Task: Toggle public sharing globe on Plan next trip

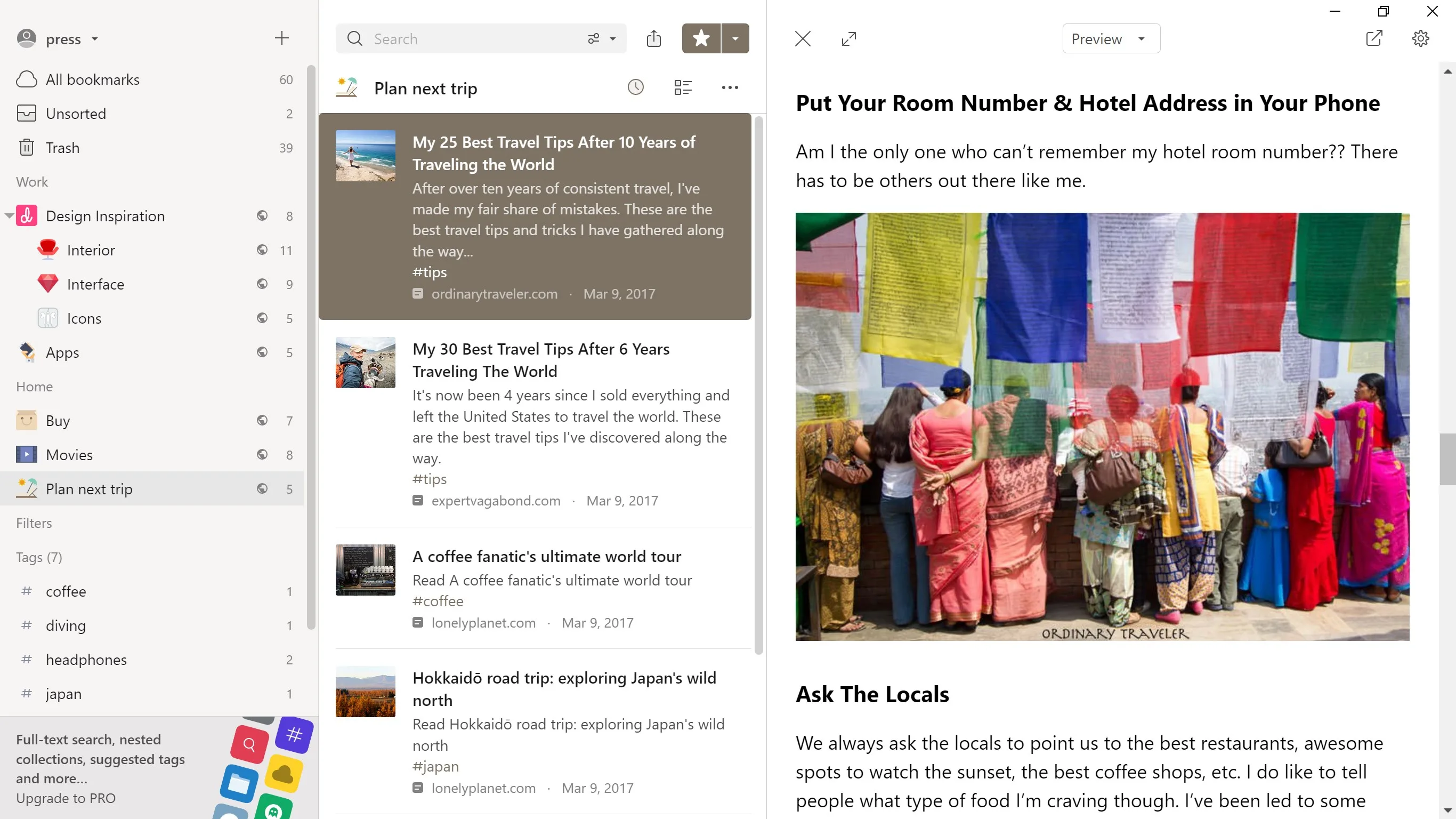Action: coord(262,488)
